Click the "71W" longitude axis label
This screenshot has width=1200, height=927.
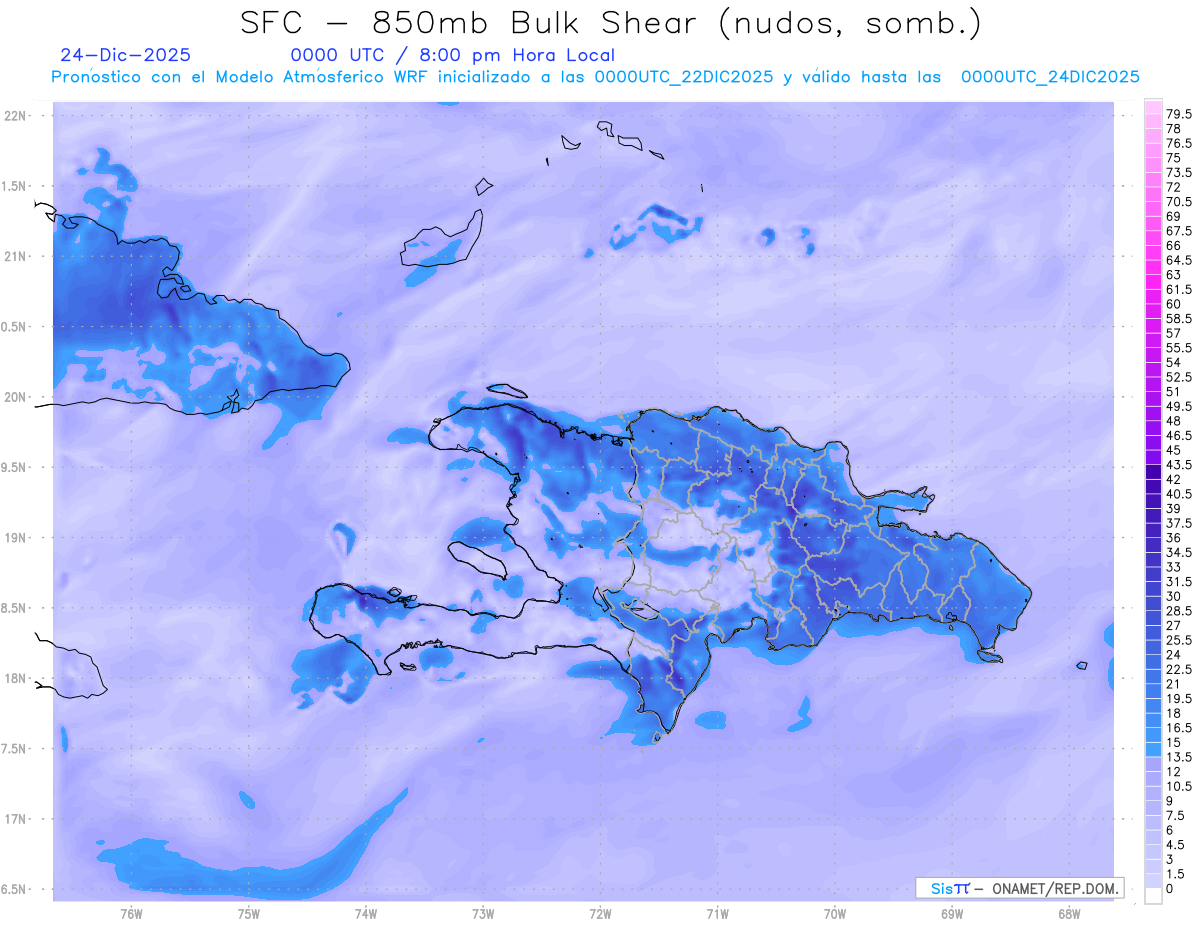click(x=717, y=913)
